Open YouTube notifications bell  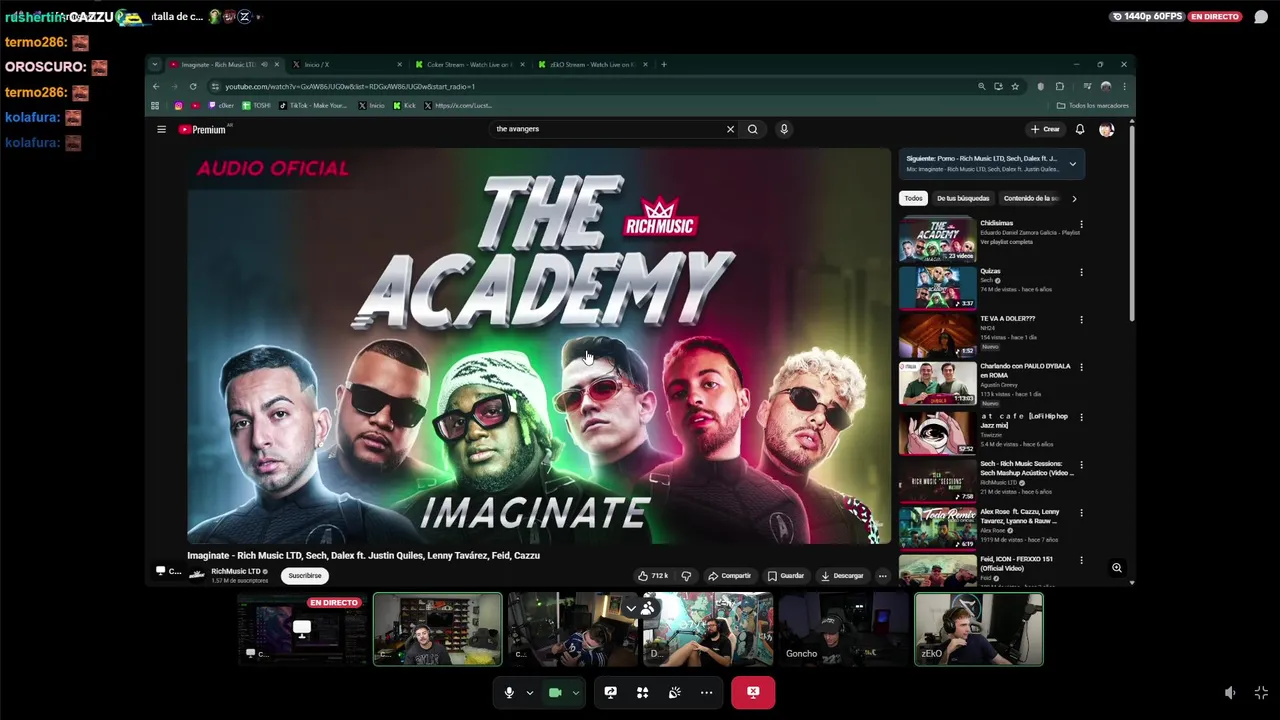point(1080,129)
